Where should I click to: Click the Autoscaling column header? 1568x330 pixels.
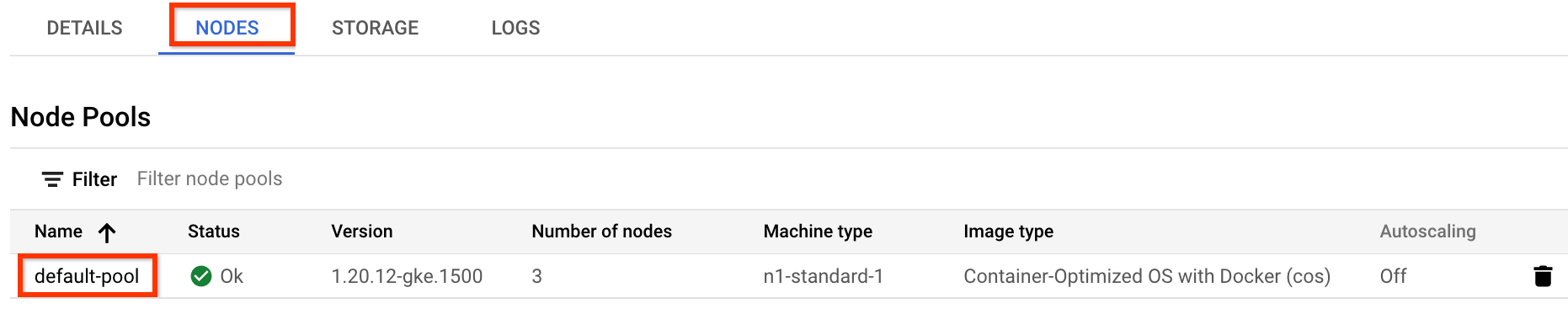pyautogui.click(x=1428, y=232)
